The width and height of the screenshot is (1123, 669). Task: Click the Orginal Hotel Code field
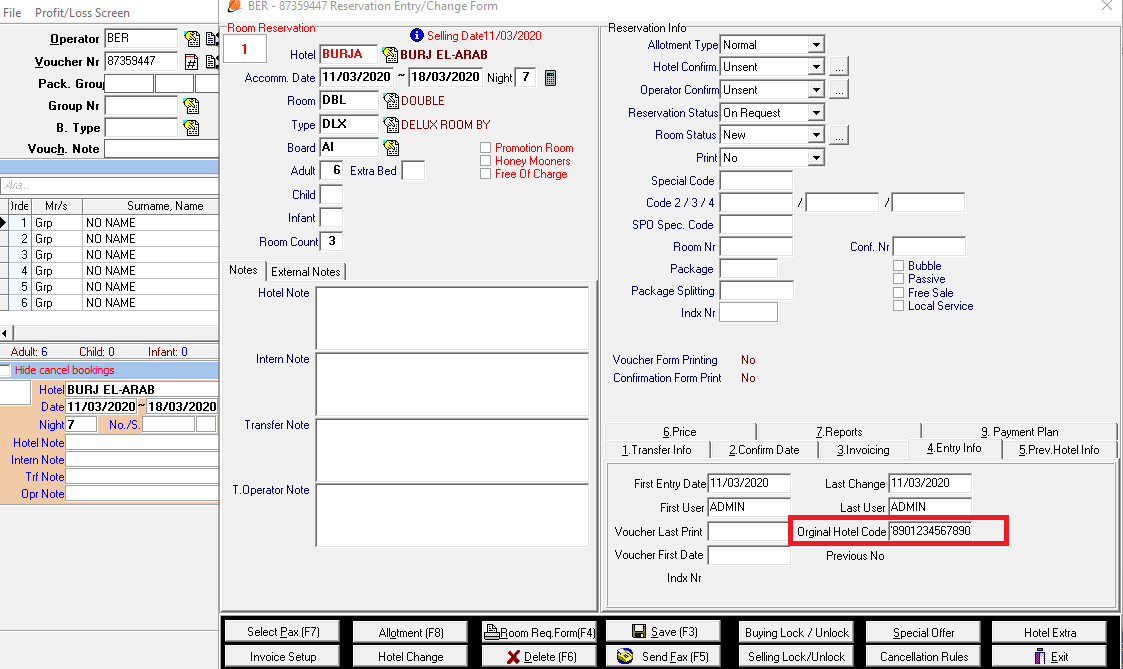[930, 531]
